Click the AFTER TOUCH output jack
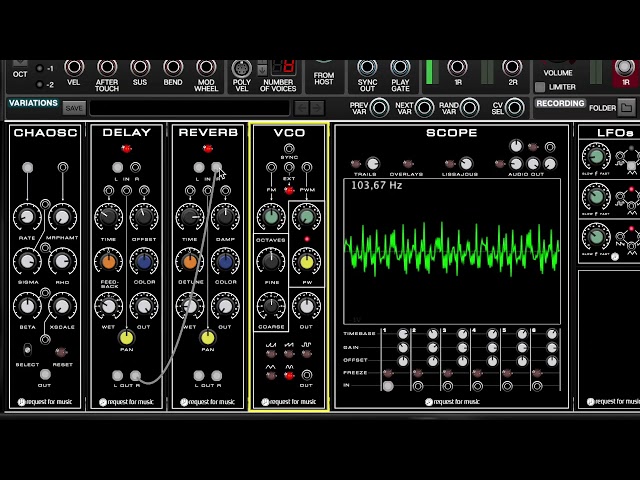This screenshot has height=480, width=640. coord(107,68)
